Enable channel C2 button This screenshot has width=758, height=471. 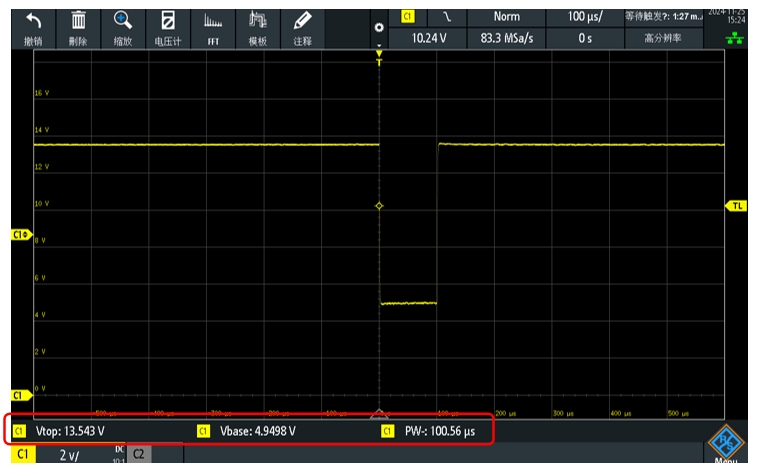(139, 455)
